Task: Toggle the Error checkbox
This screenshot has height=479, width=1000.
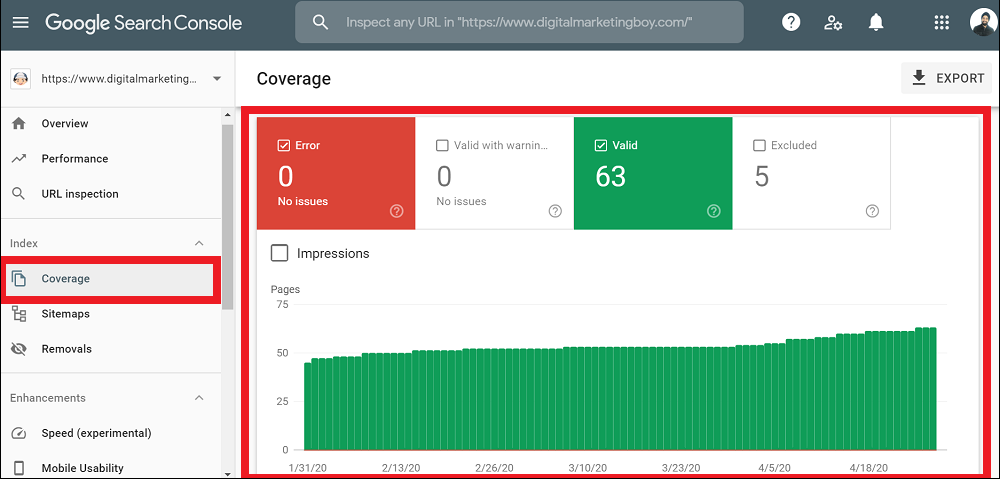Action: pos(284,145)
